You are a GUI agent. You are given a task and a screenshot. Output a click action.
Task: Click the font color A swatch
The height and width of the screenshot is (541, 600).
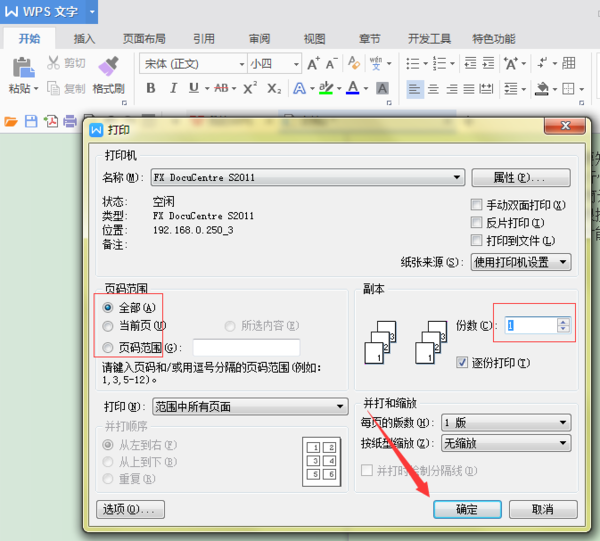pos(352,88)
